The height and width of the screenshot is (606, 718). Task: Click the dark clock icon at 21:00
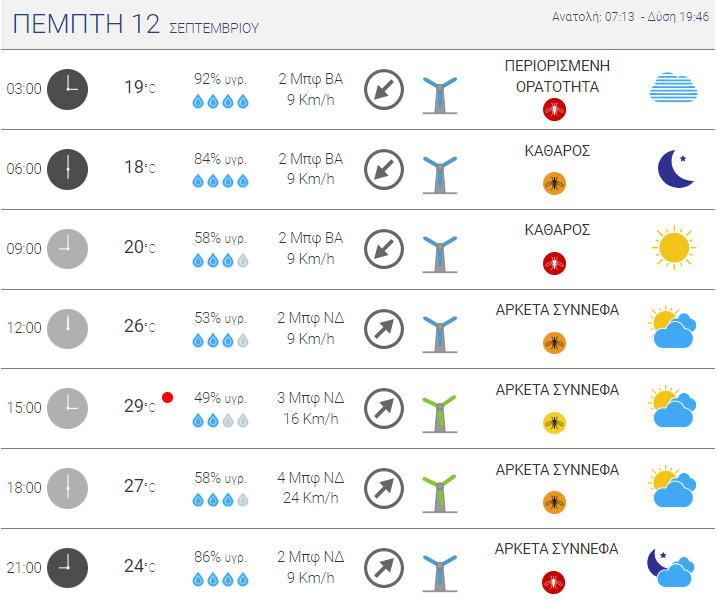point(67,568)
